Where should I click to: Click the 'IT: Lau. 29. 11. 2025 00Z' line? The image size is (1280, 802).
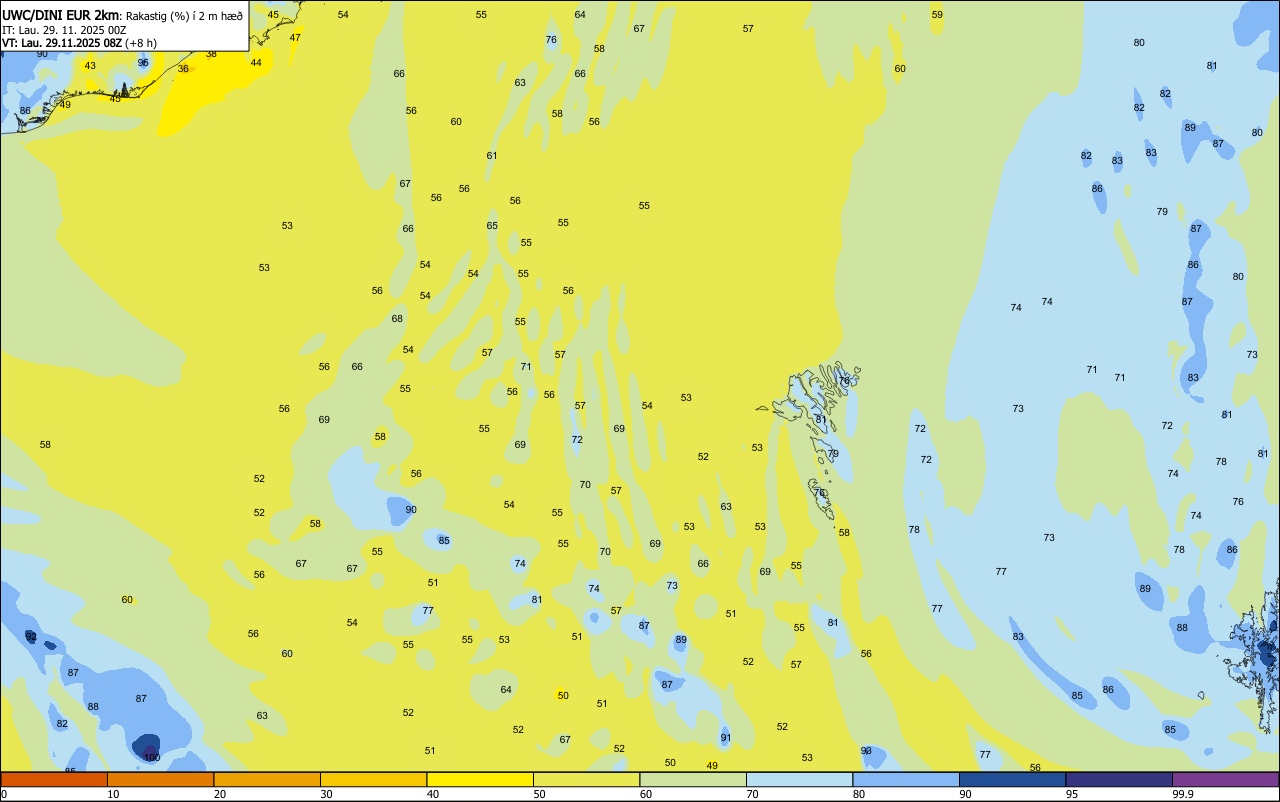tap(64, 30)
